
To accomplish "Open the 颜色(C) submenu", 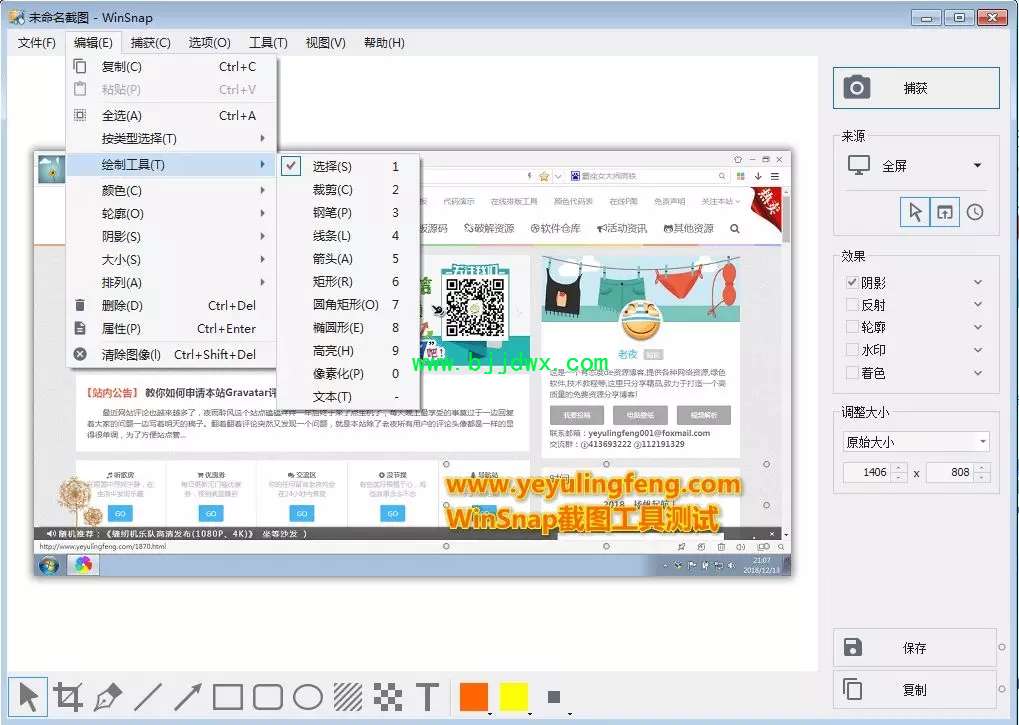I will (x=172, y=190).
